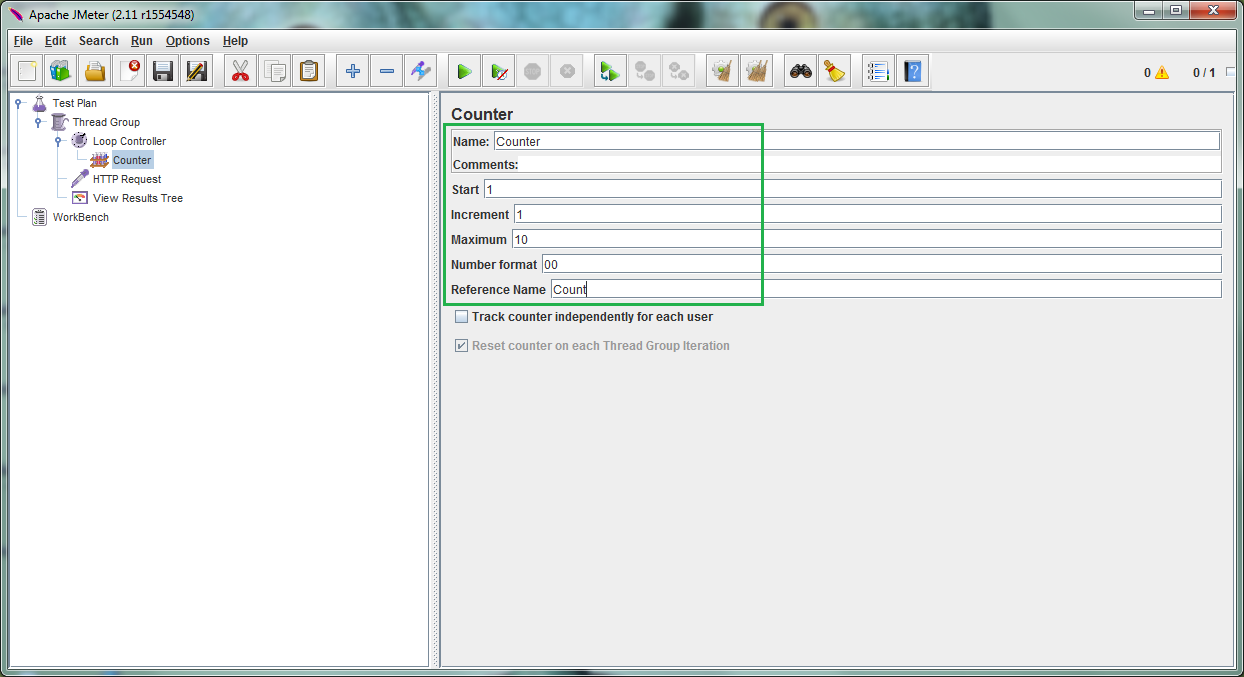Open the Run menu
1244x677 pixels.
(141, 41)
